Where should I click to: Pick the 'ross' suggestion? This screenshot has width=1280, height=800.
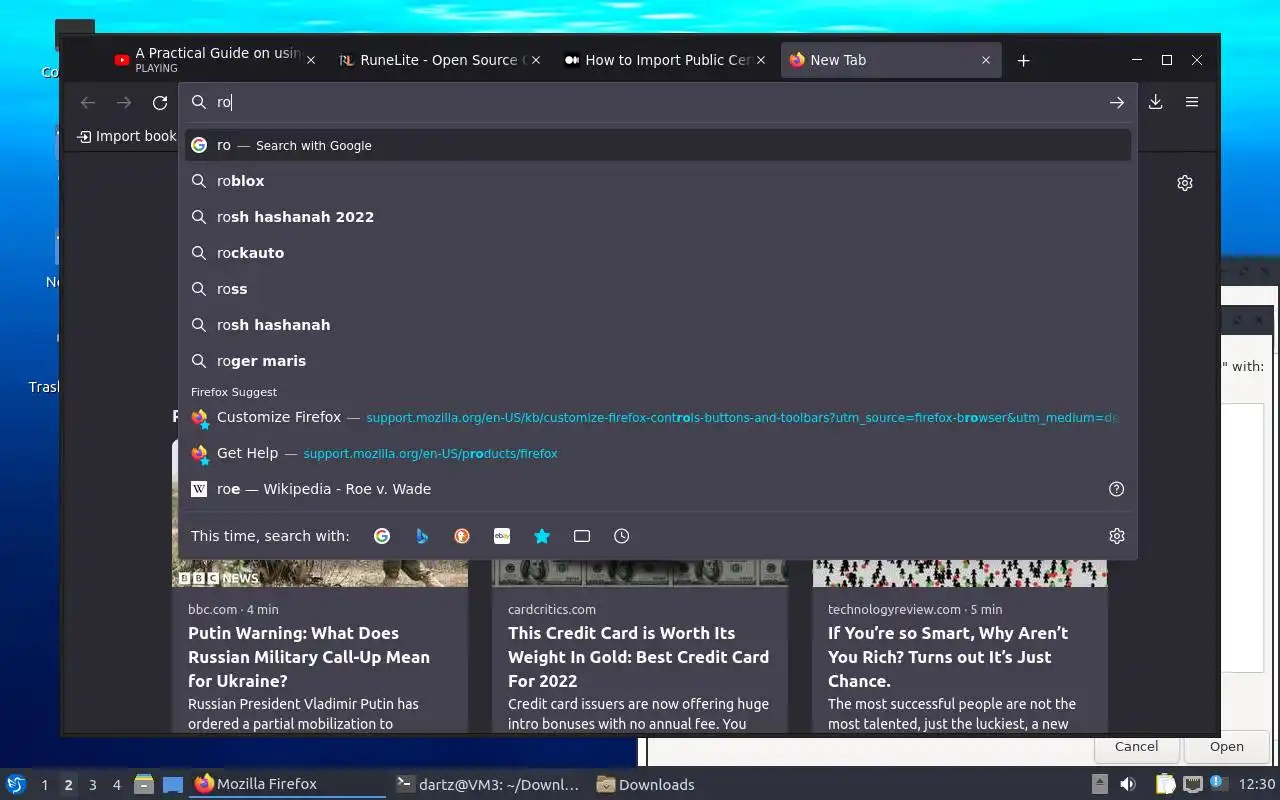point(658,289)
